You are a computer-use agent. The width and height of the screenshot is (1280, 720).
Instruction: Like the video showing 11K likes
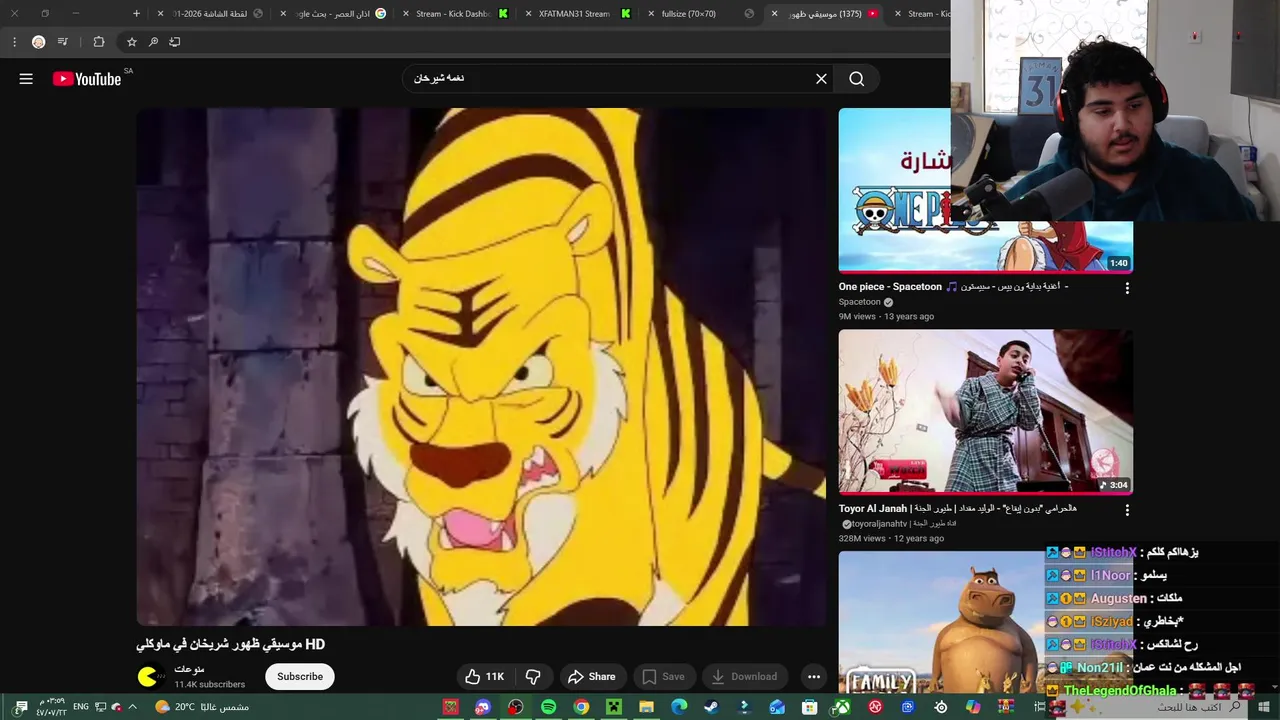point(484,677)
